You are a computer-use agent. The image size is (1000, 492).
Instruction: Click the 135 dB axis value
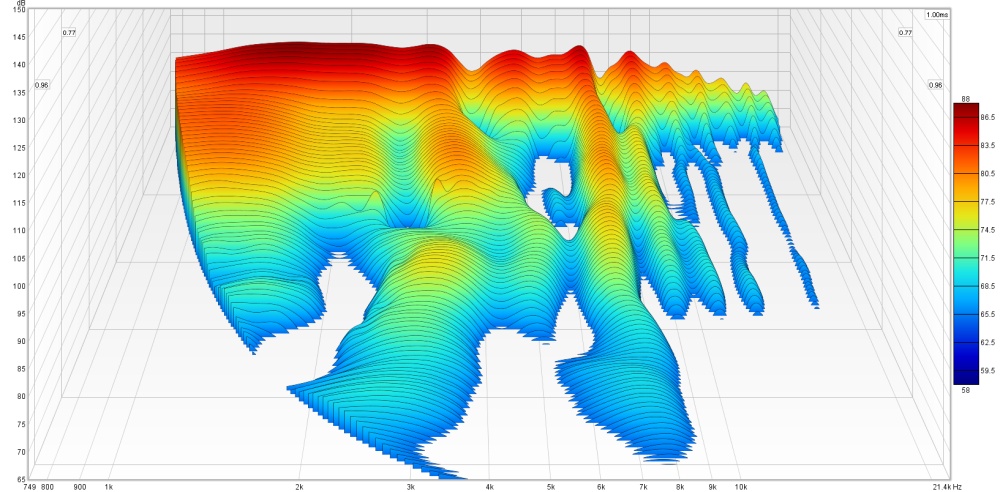19,93
